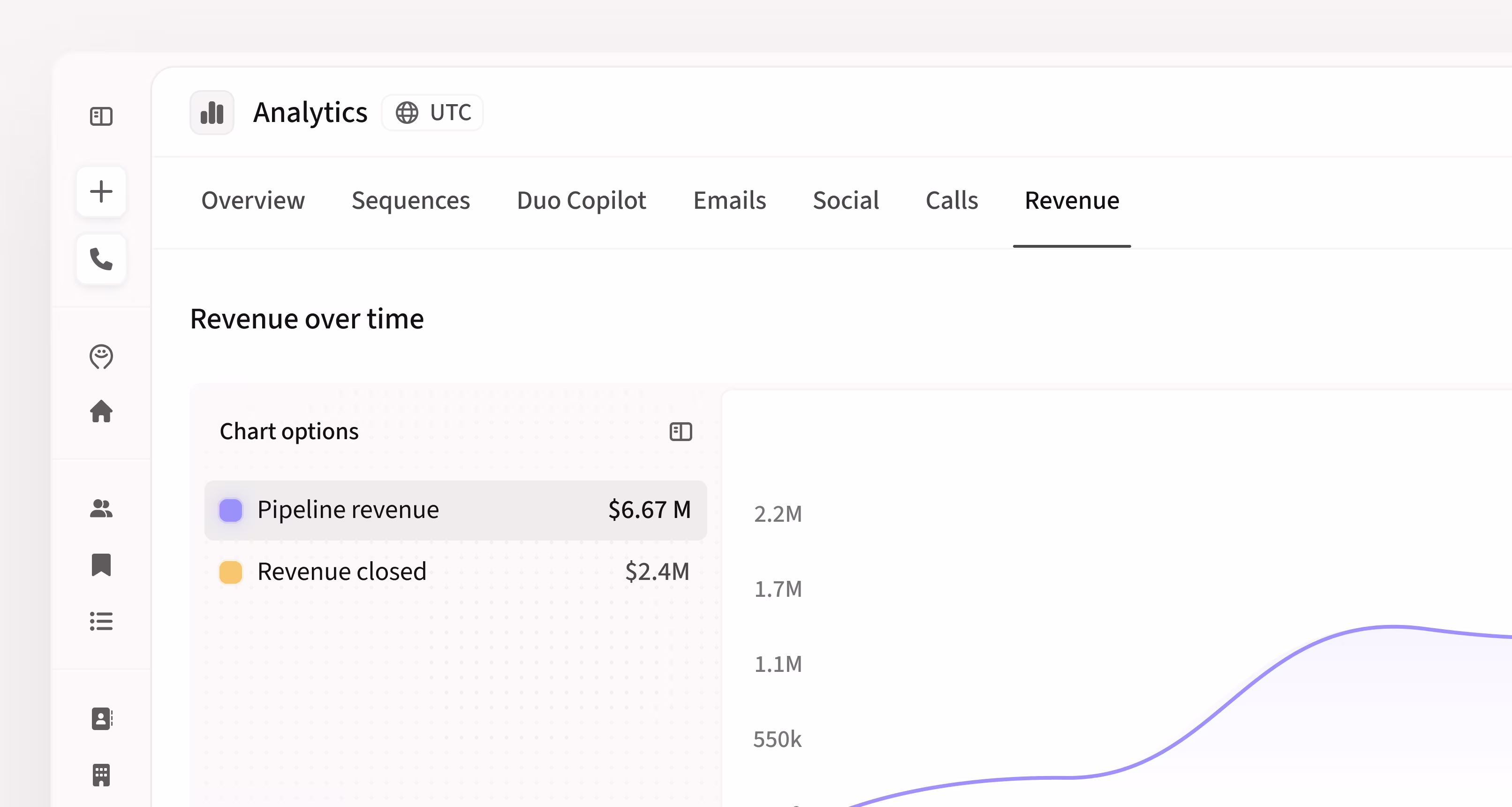Click the Revenue over time heading
The width and height of the screenshot is (1512, 807).
pos(307,319)
